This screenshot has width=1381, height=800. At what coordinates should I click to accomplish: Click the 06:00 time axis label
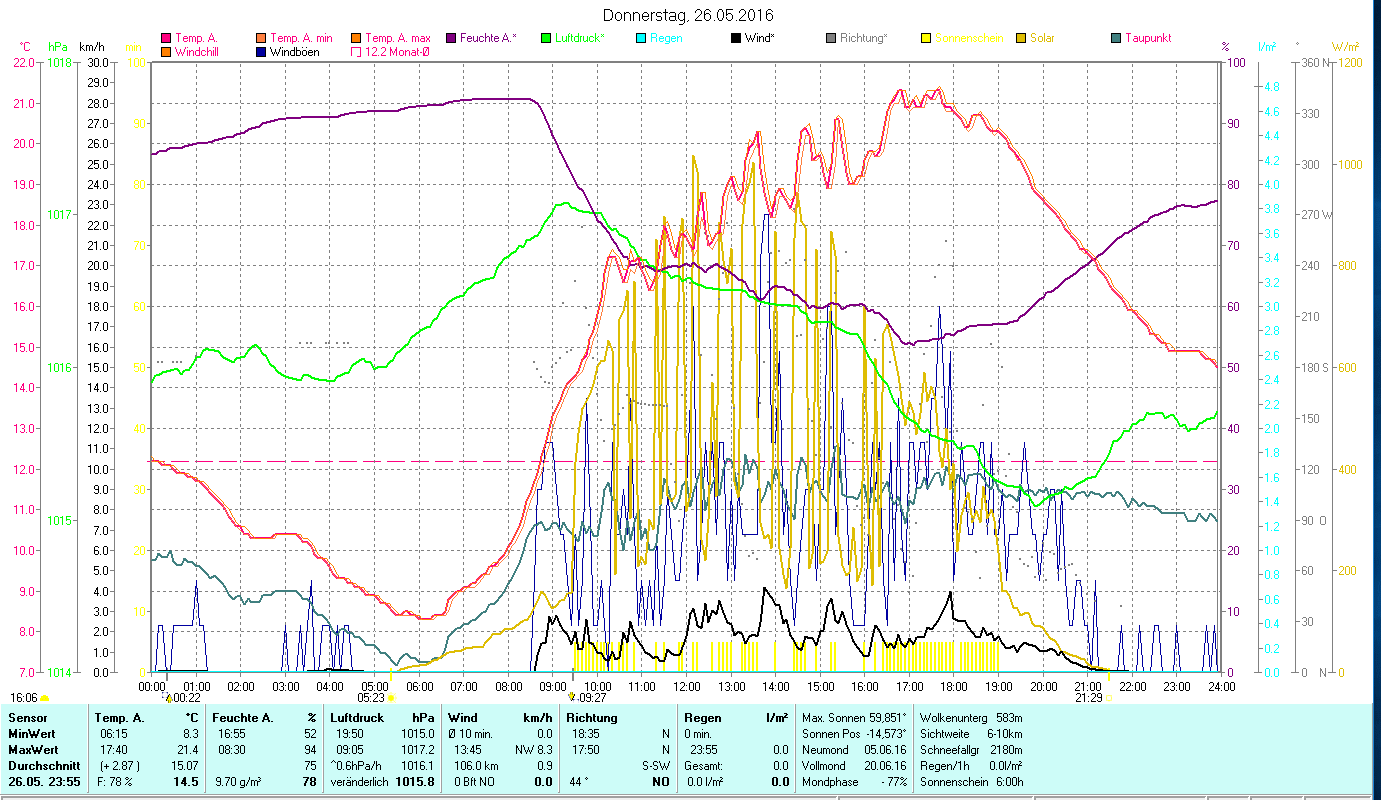point(419,686)
